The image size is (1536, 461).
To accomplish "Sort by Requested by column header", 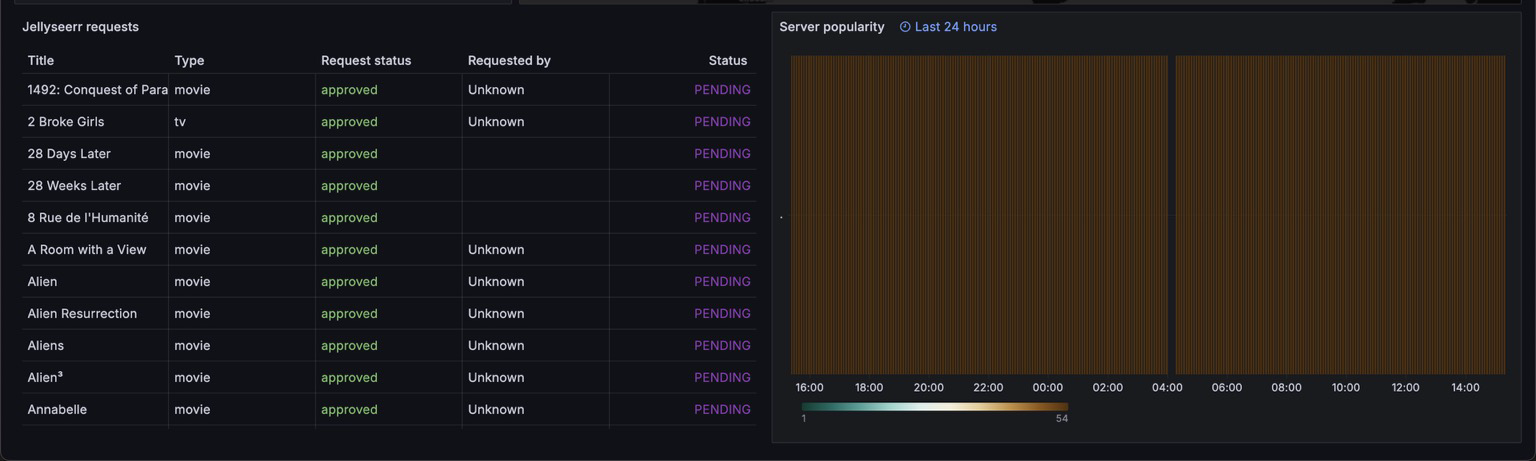I will tap(509, 60).
